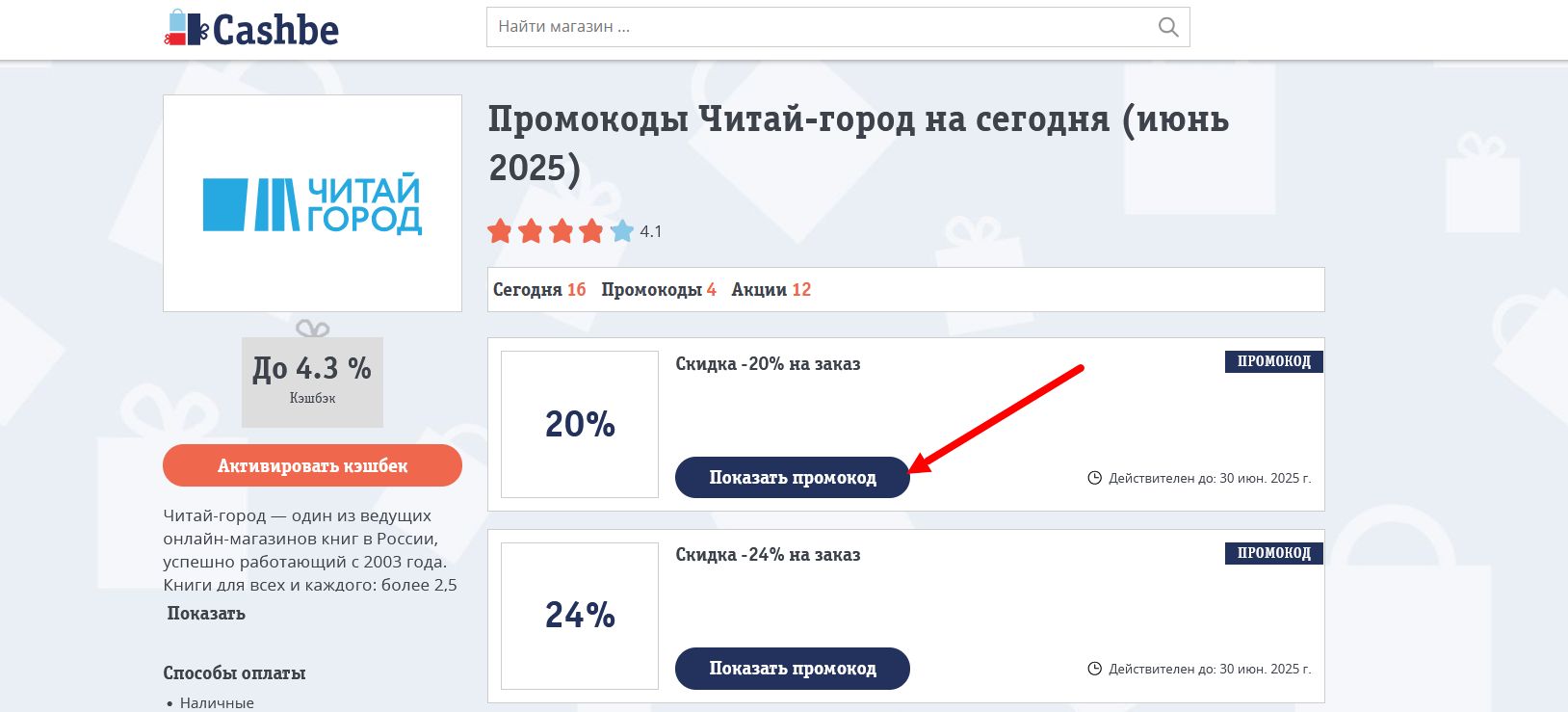Click the 24% discount tile
The image size is (1568, 712).
(x=580, y=615)
